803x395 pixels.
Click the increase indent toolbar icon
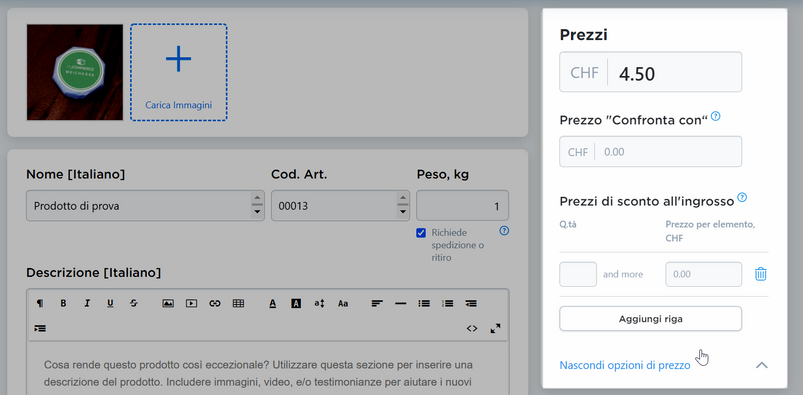(40, 328)
